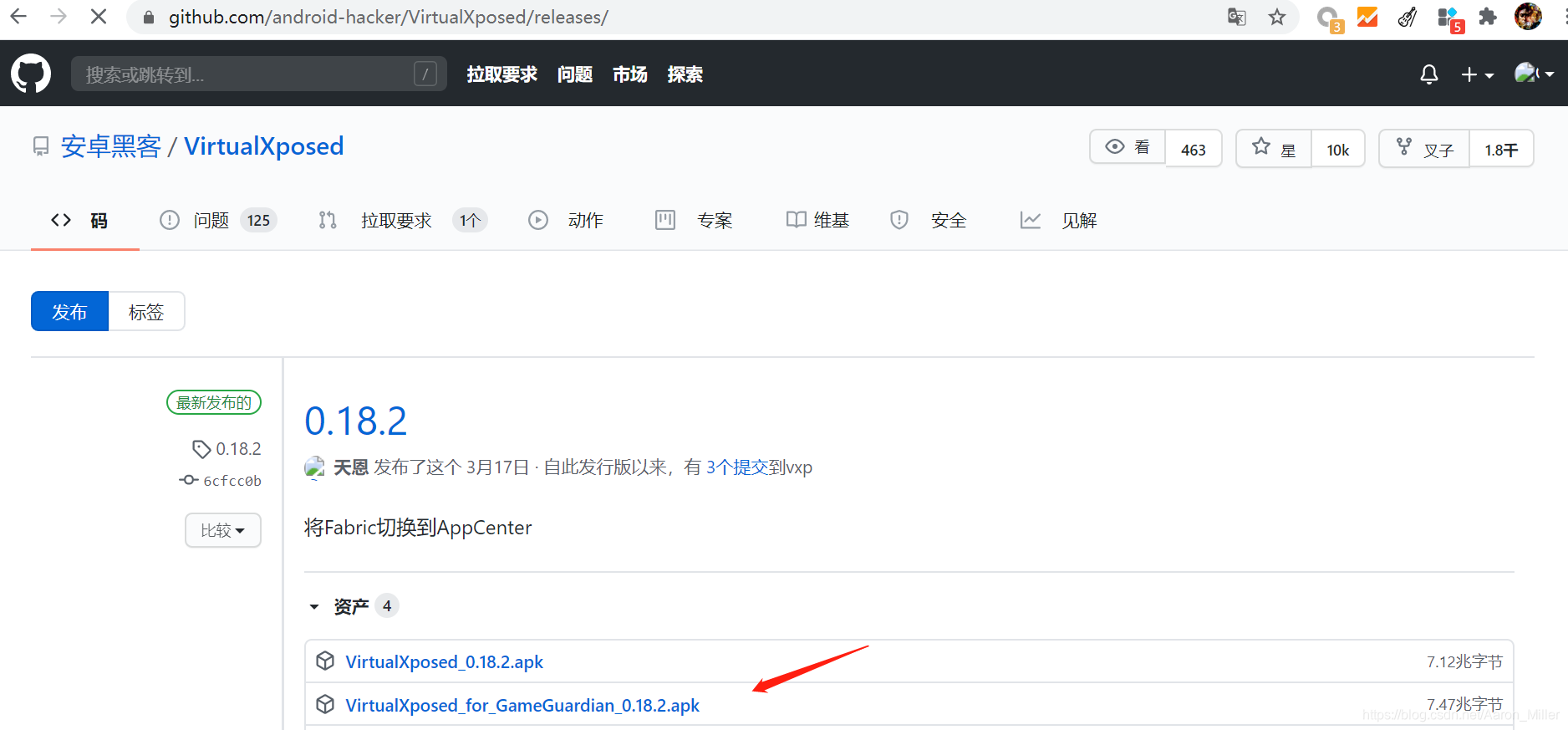This screenshot has width=1568, height=730.
Task: View the 463 watchers count
Action: point(1194,149)
